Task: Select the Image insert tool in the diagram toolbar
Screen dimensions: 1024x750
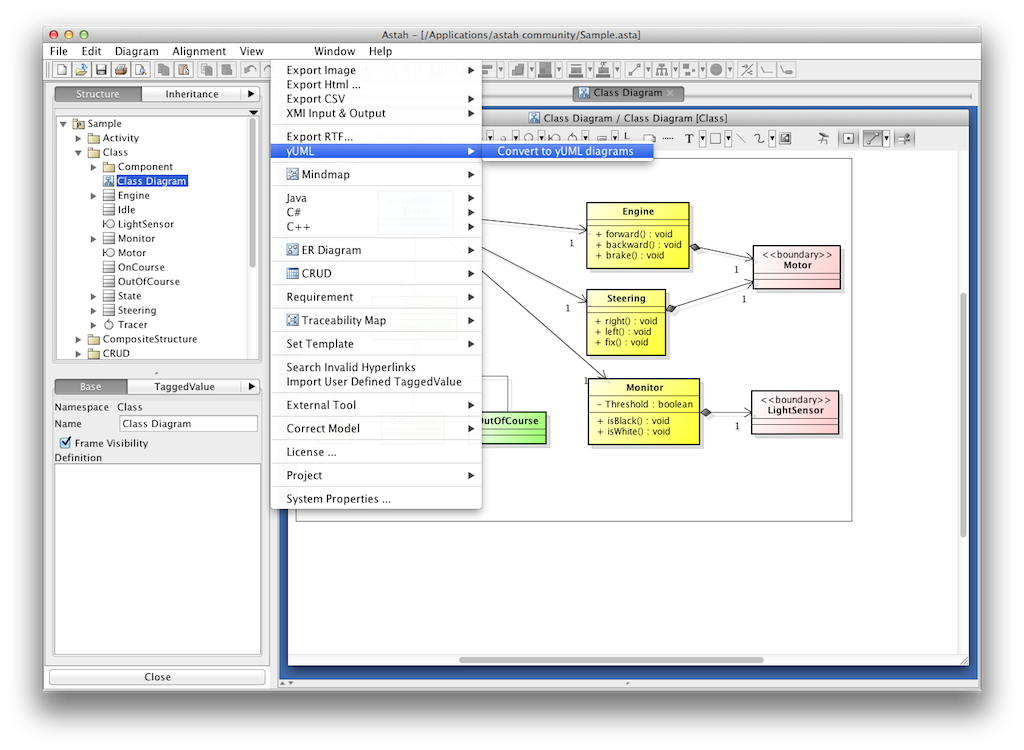Action: tap(786, 139)
